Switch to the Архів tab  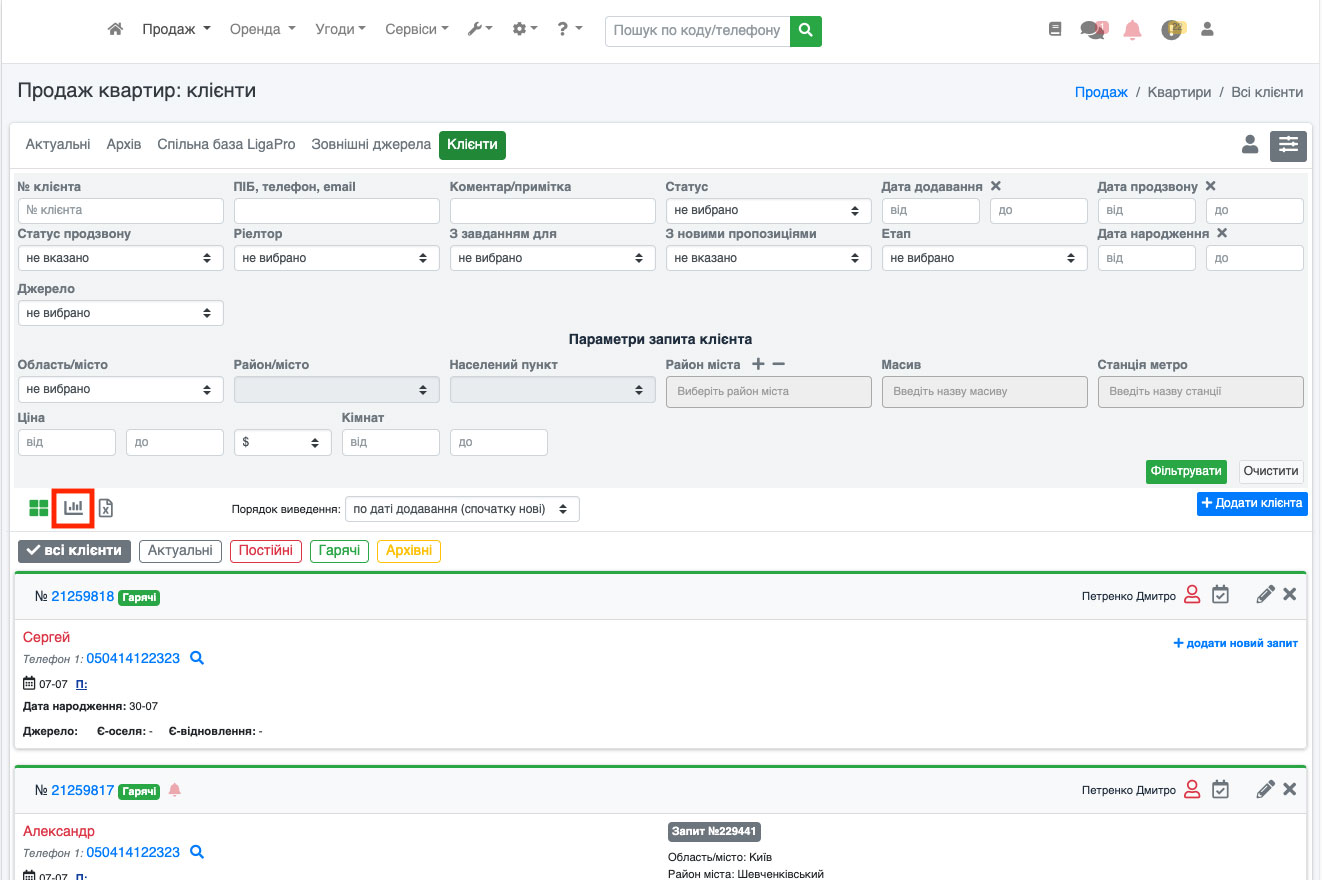(x=124, y=145)
